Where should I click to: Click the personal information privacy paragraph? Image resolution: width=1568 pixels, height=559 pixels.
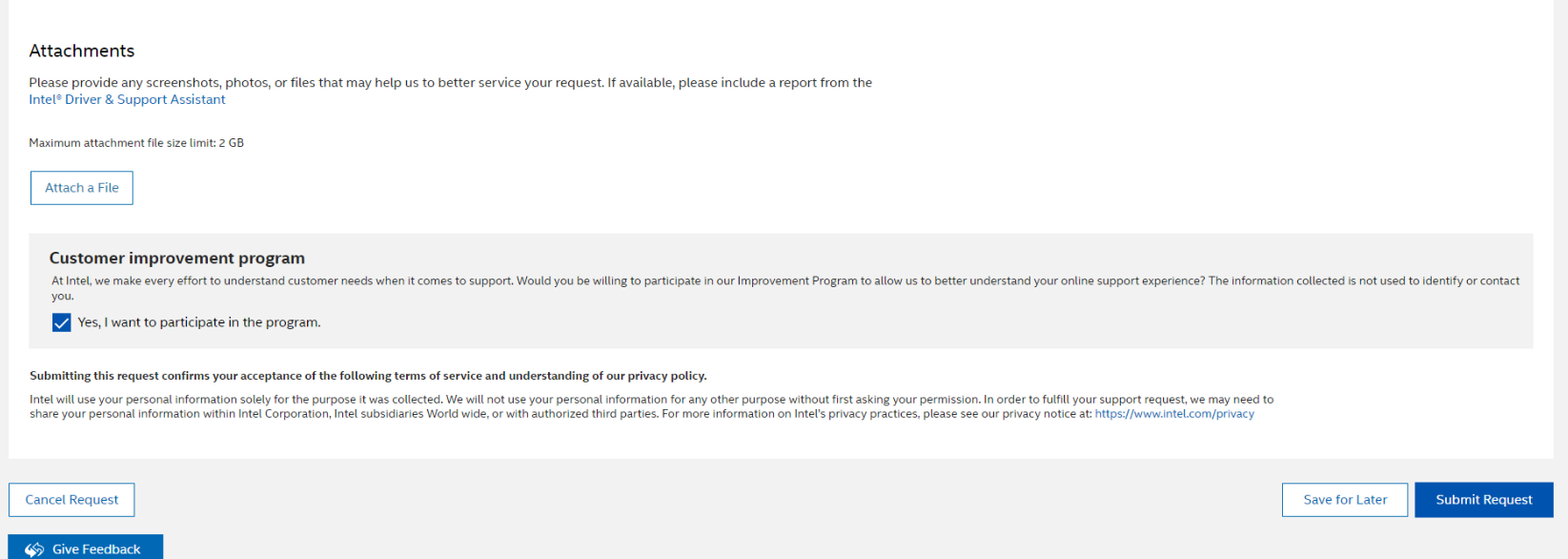[x=651, y=406]
